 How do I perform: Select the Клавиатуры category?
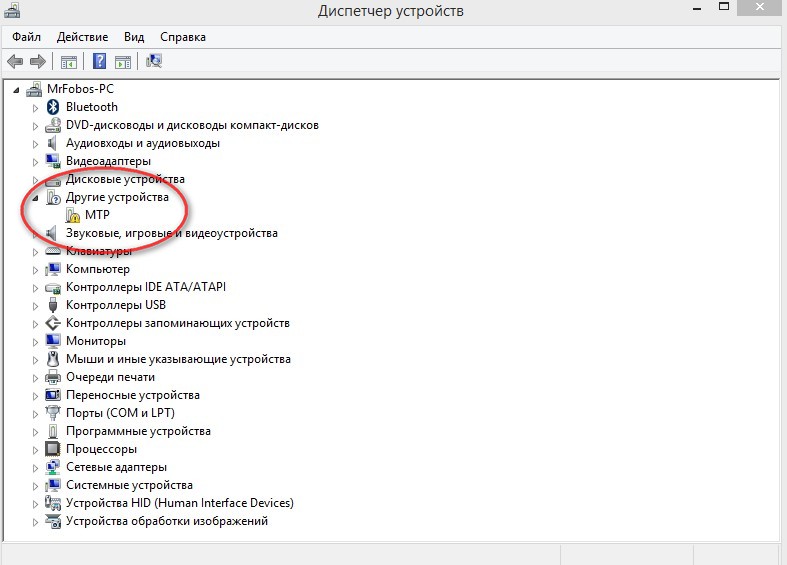99,251
